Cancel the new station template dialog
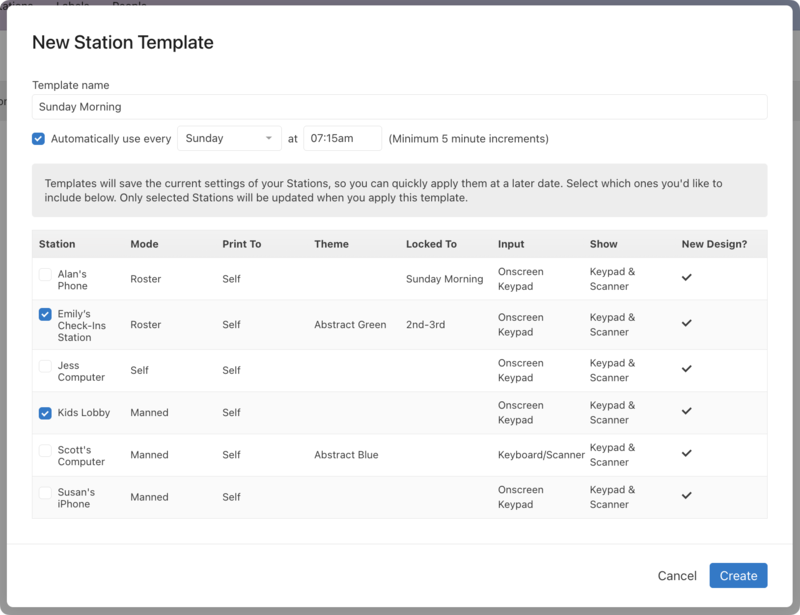Screen dimensions: 800x615 (677, 576)
